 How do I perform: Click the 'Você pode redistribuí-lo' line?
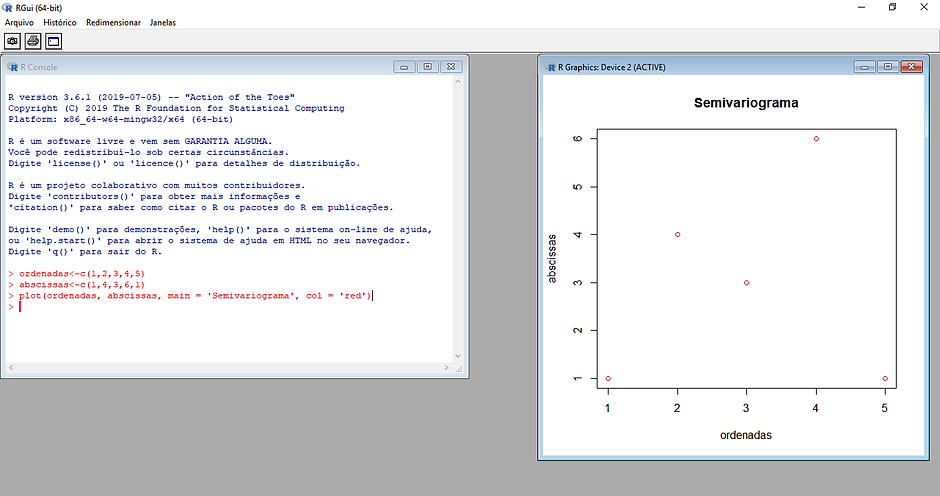tap(148, 152)
